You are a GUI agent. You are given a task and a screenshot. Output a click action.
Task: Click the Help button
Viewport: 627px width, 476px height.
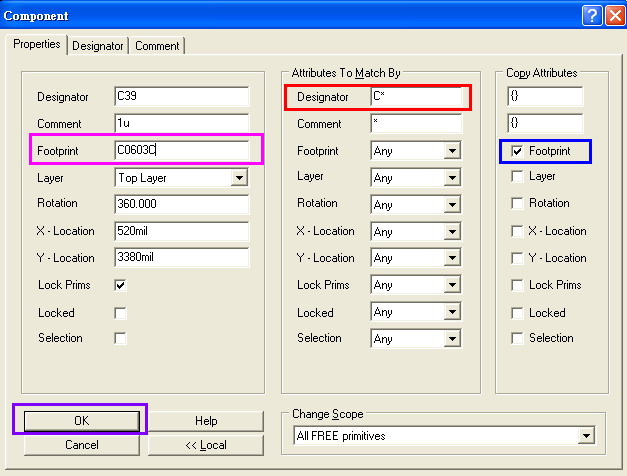[206, 421]
